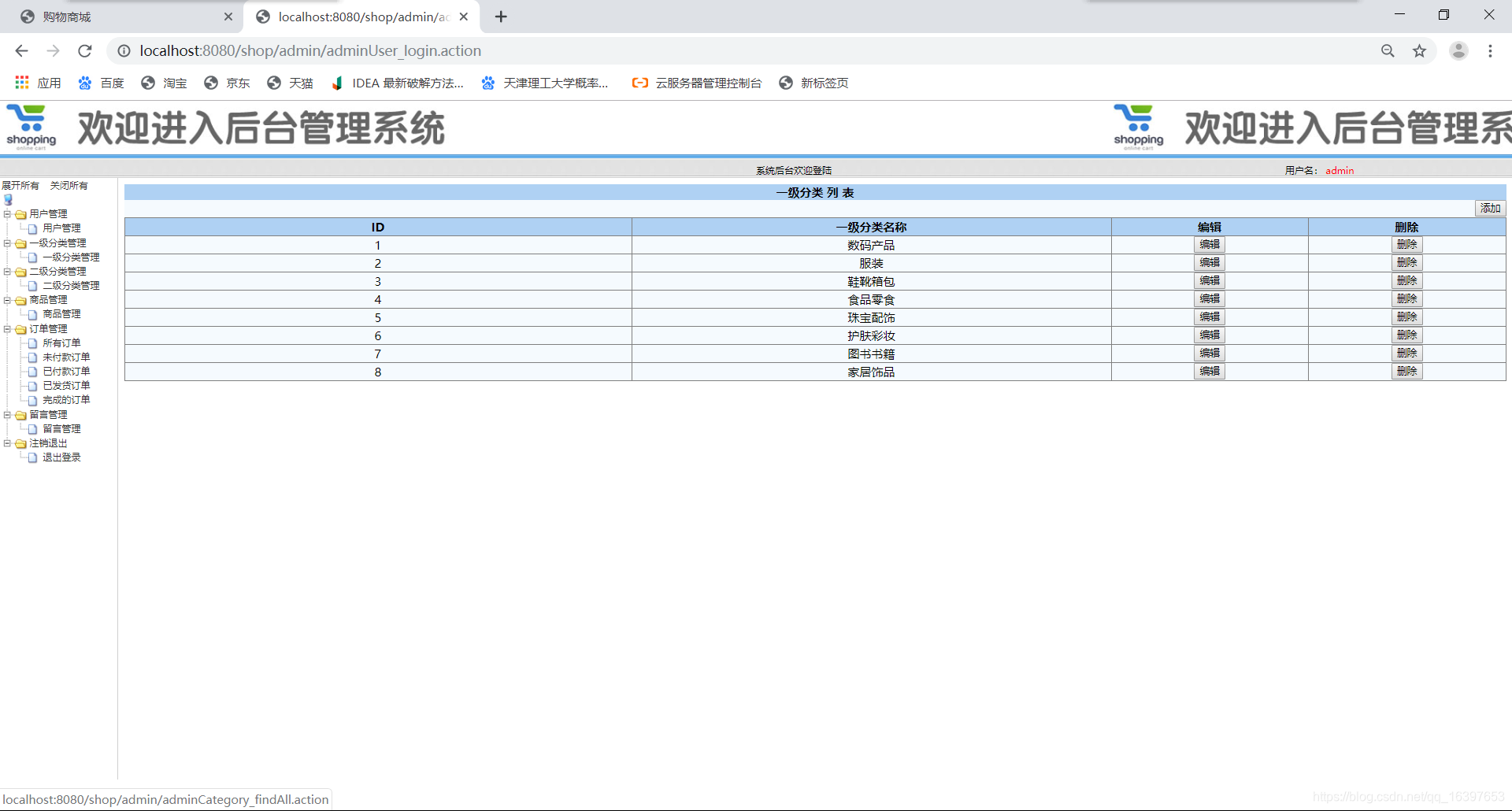Image resolution: width=1512 pixels, height=811 pixels.
Task: Click the right shopping cart logo
Action: [x=1138, y=127]
